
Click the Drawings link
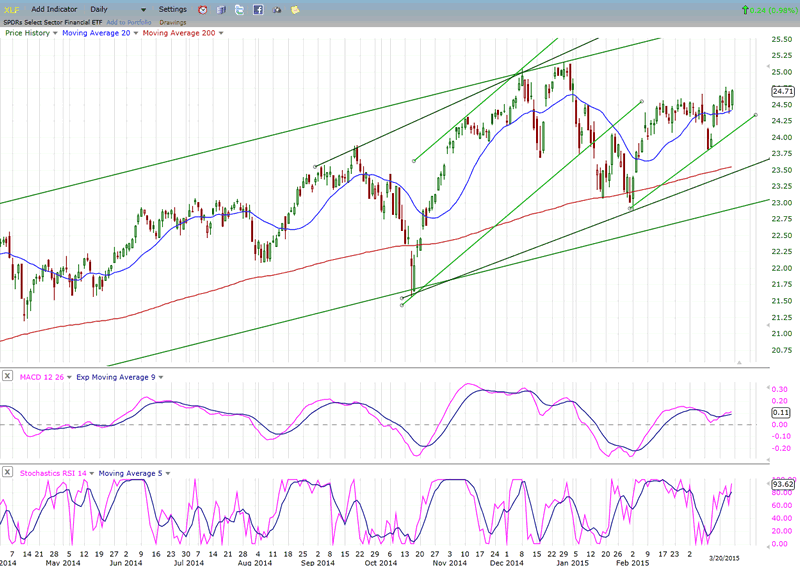172,22
